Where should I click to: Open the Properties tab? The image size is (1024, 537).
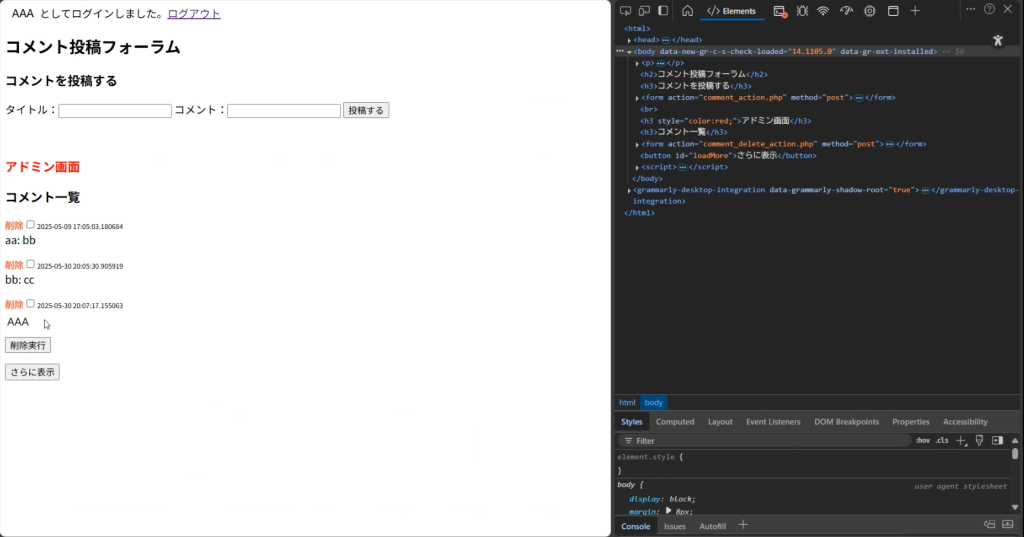pyautogui.click(x=910, y=422)
